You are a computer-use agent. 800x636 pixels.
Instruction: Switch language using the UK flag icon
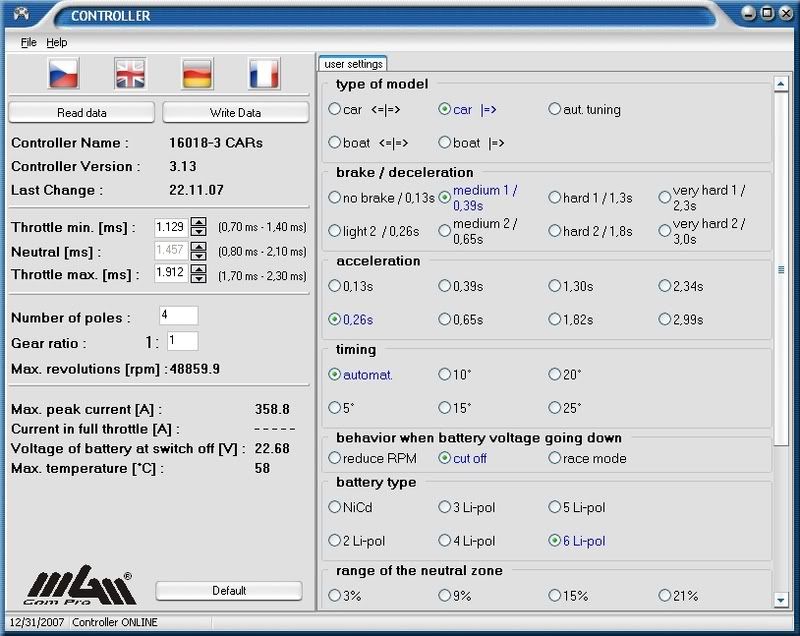(x=130, y=73)
